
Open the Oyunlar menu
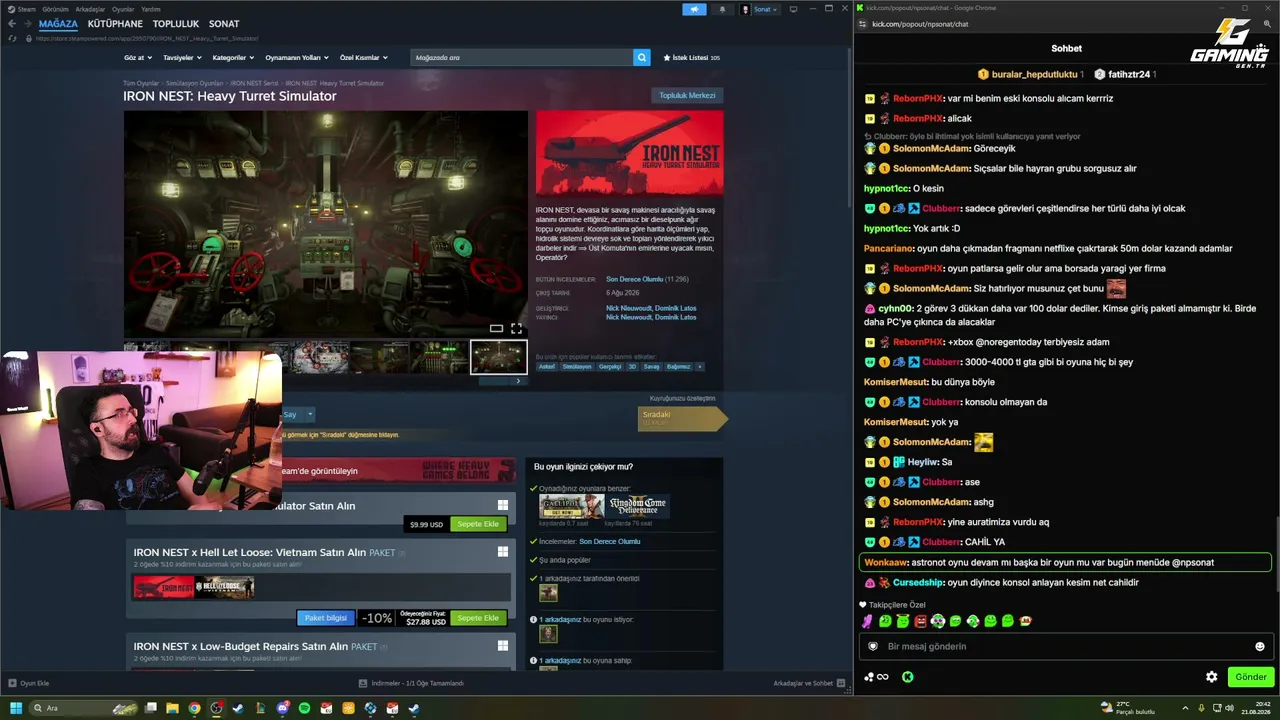[123, 9]
